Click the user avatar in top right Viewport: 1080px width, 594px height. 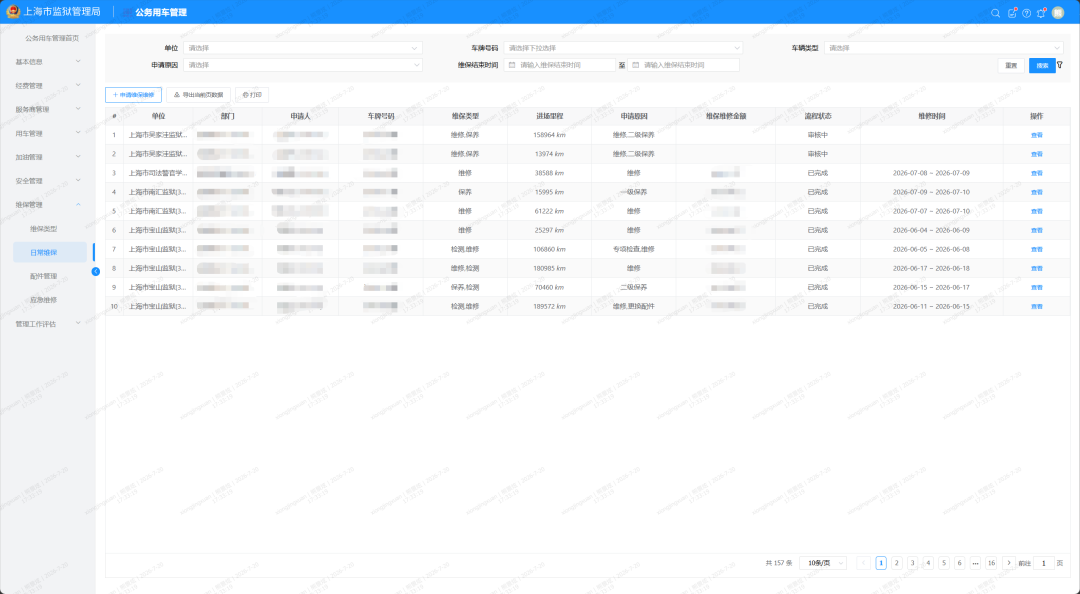point(1058,13)
